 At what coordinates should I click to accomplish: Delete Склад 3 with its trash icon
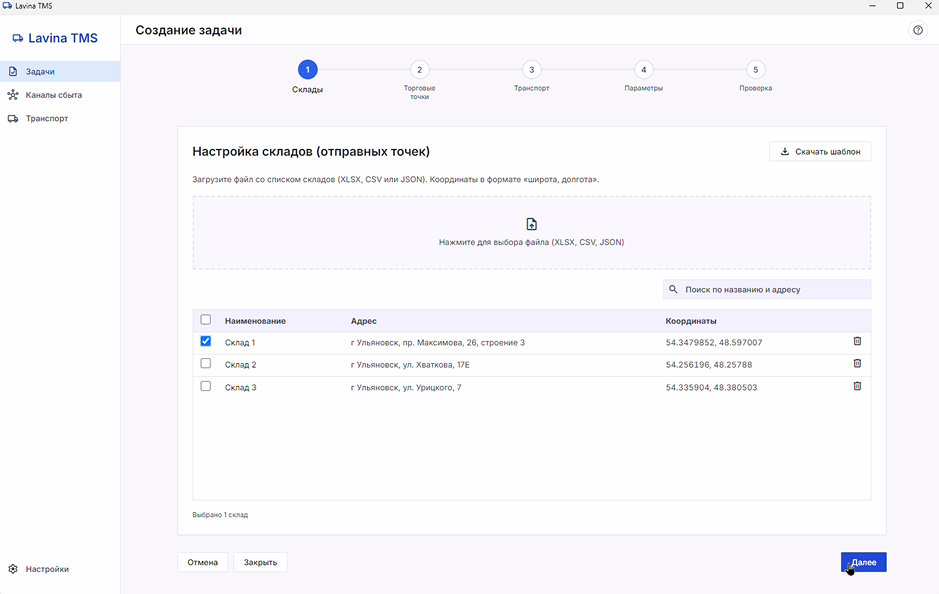[x=857, y=386]
